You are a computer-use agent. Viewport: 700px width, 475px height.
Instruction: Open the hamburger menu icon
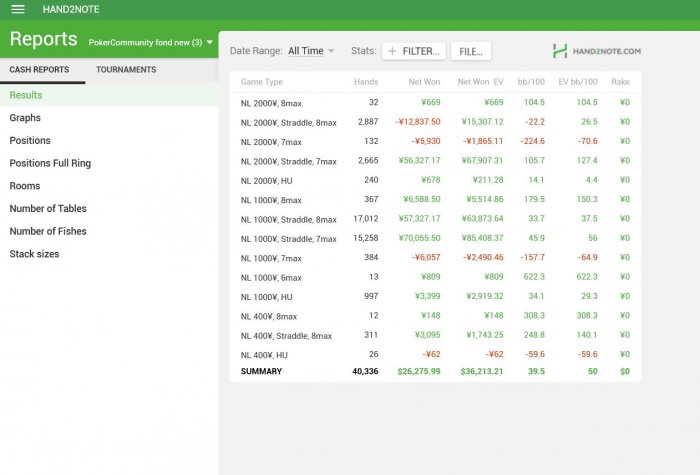17,9
